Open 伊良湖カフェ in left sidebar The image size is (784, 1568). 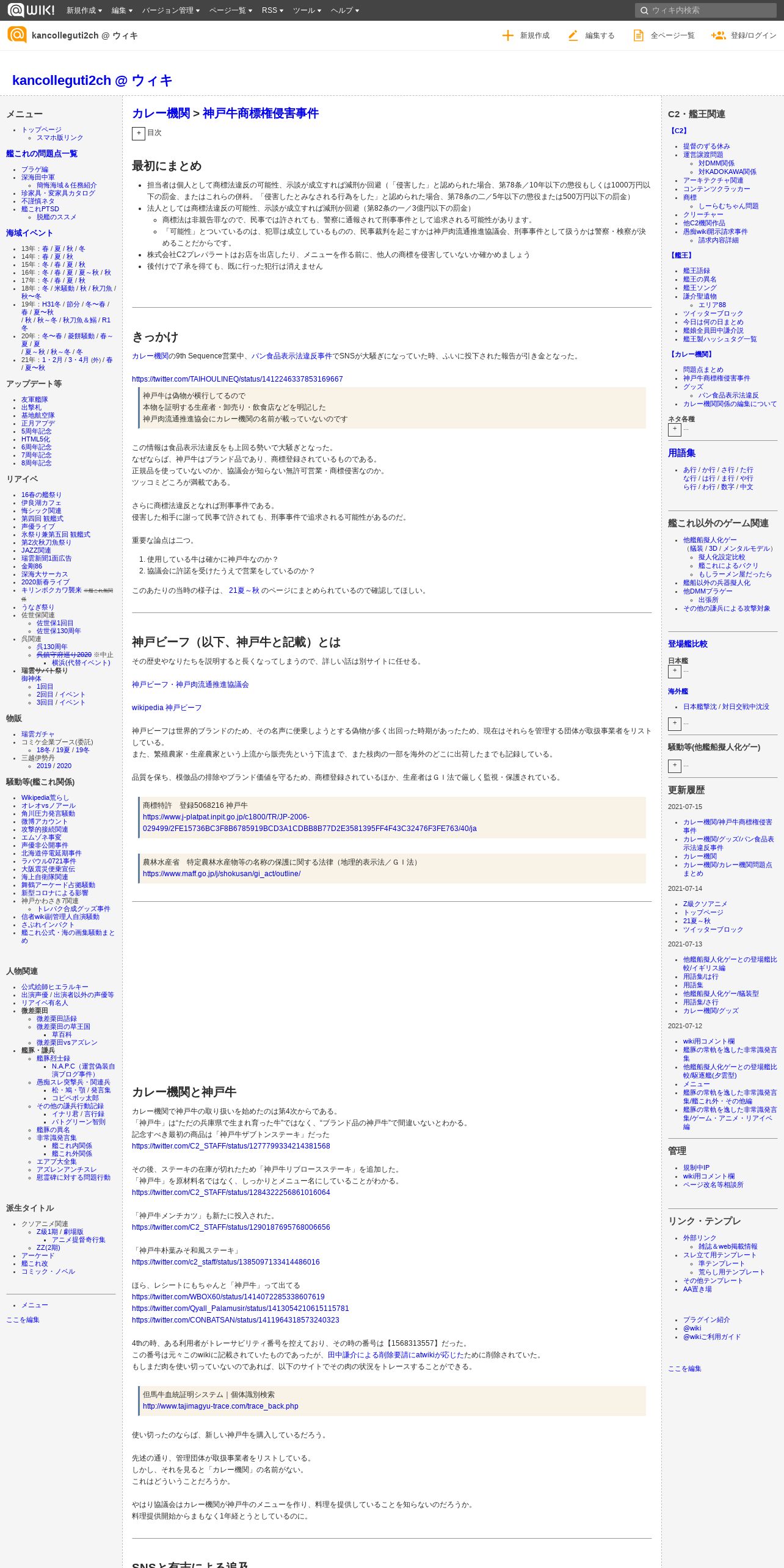pyautogui.click(x=42, y=503)
